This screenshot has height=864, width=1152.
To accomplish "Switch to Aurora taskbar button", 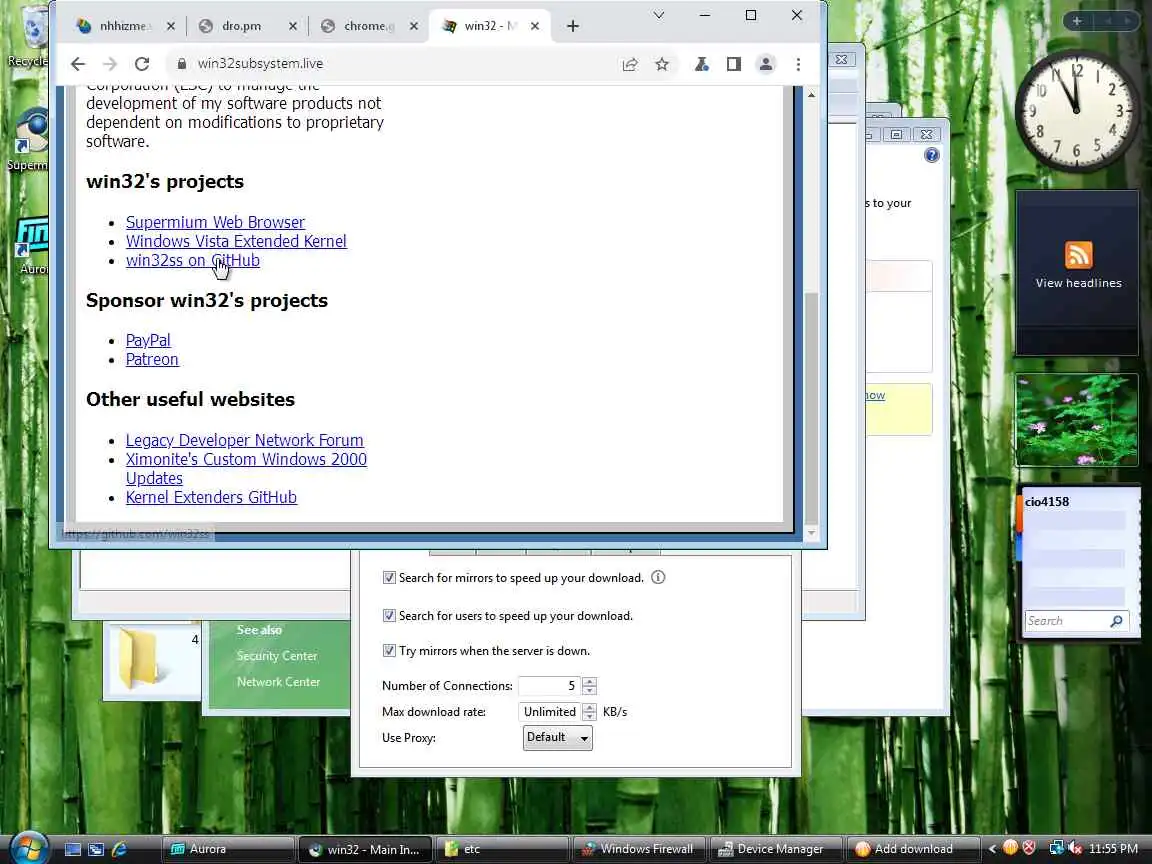I will coord(228,849).
